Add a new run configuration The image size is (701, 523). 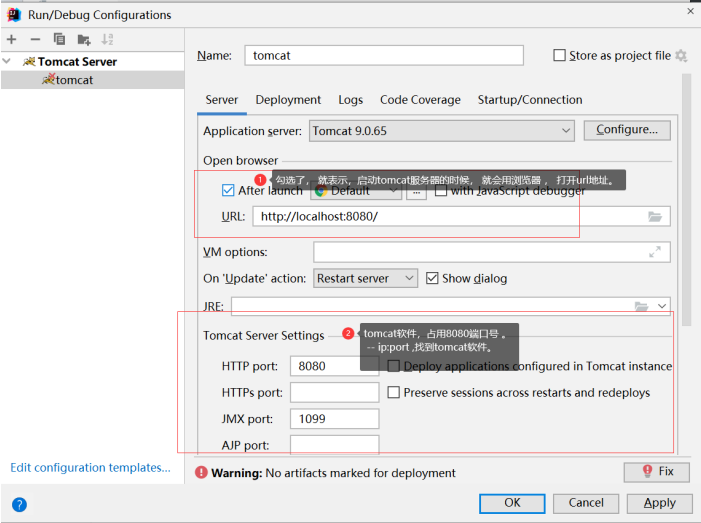12,39
